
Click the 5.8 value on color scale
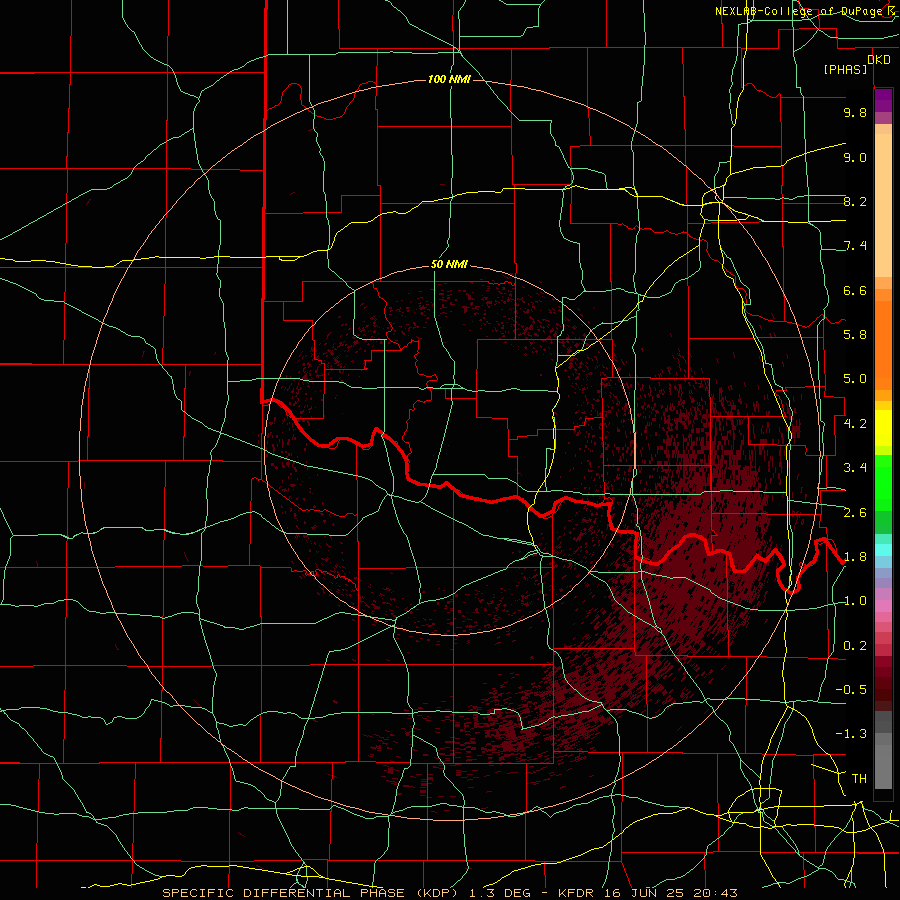855,335
